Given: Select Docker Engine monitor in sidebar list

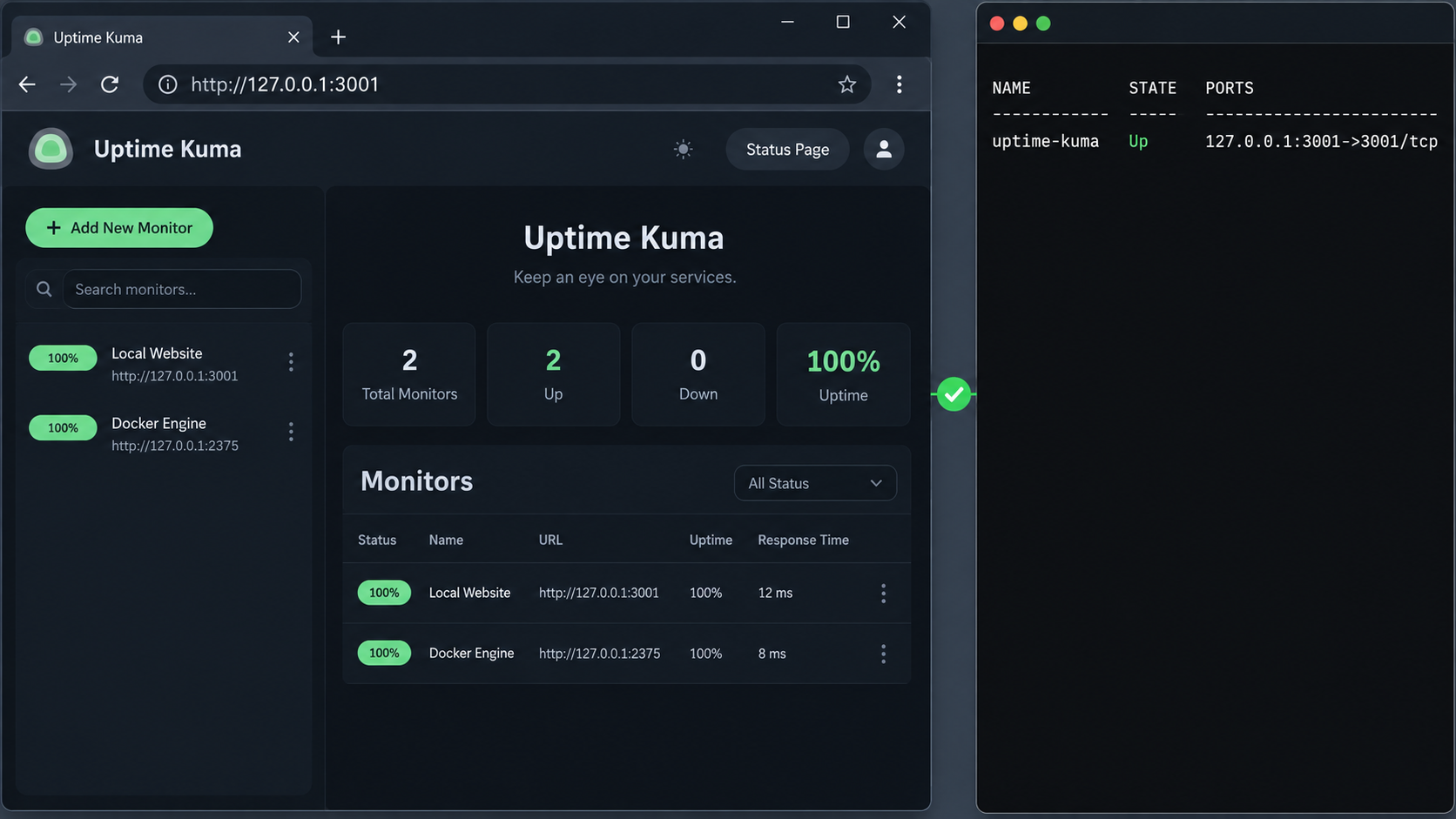Looking at the screenshot, I should coord(164,433).
